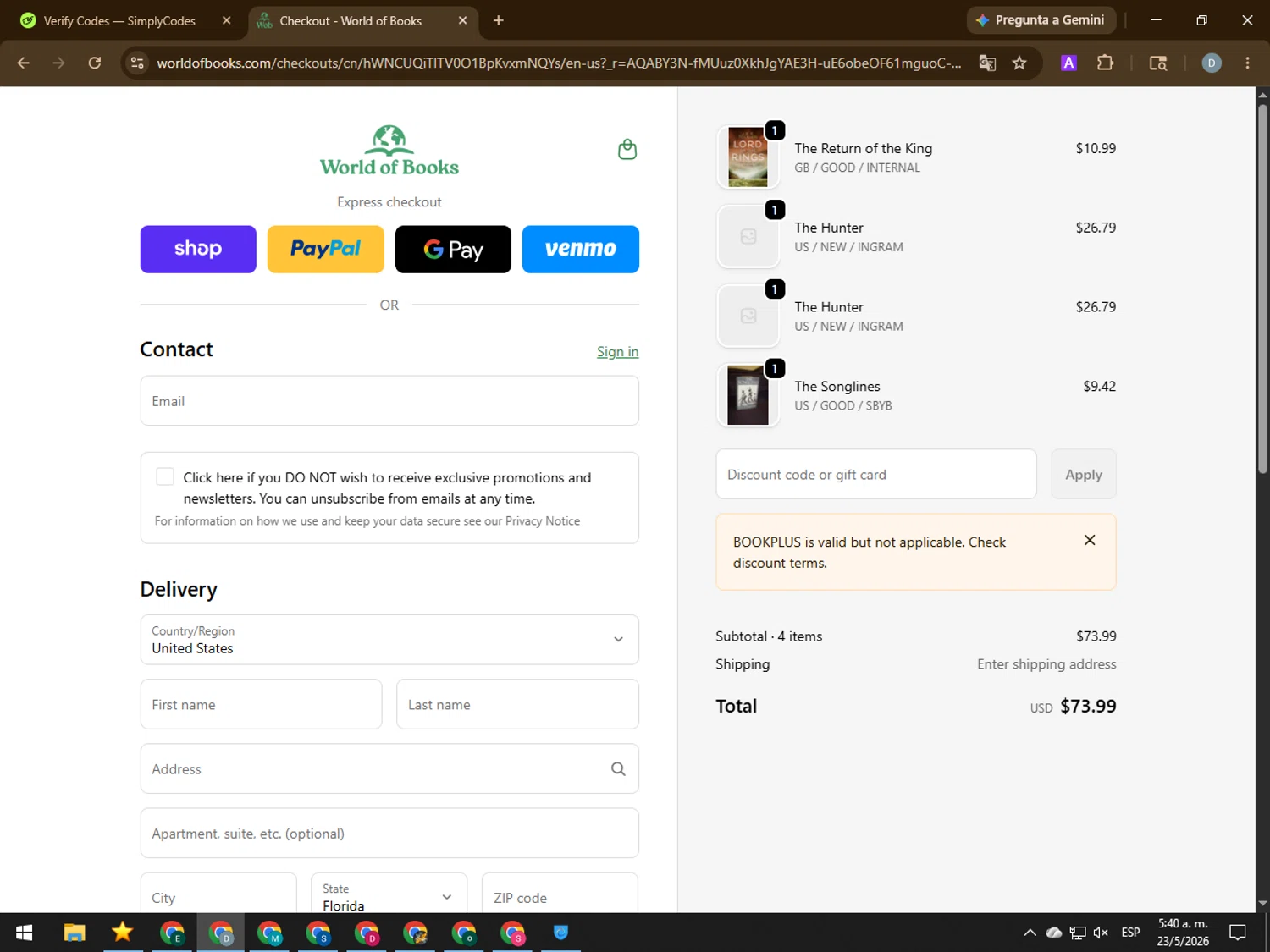Viewport: 1270px width, 952px height.
Task: Open the image search icon in toolbar
Action: 1158,63
